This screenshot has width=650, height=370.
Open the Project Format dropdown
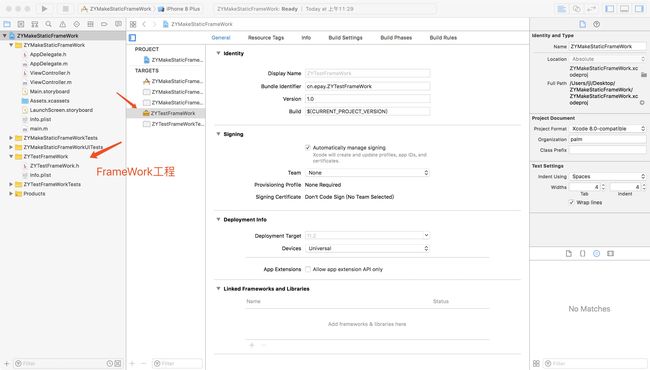click(x=608, y=129)
